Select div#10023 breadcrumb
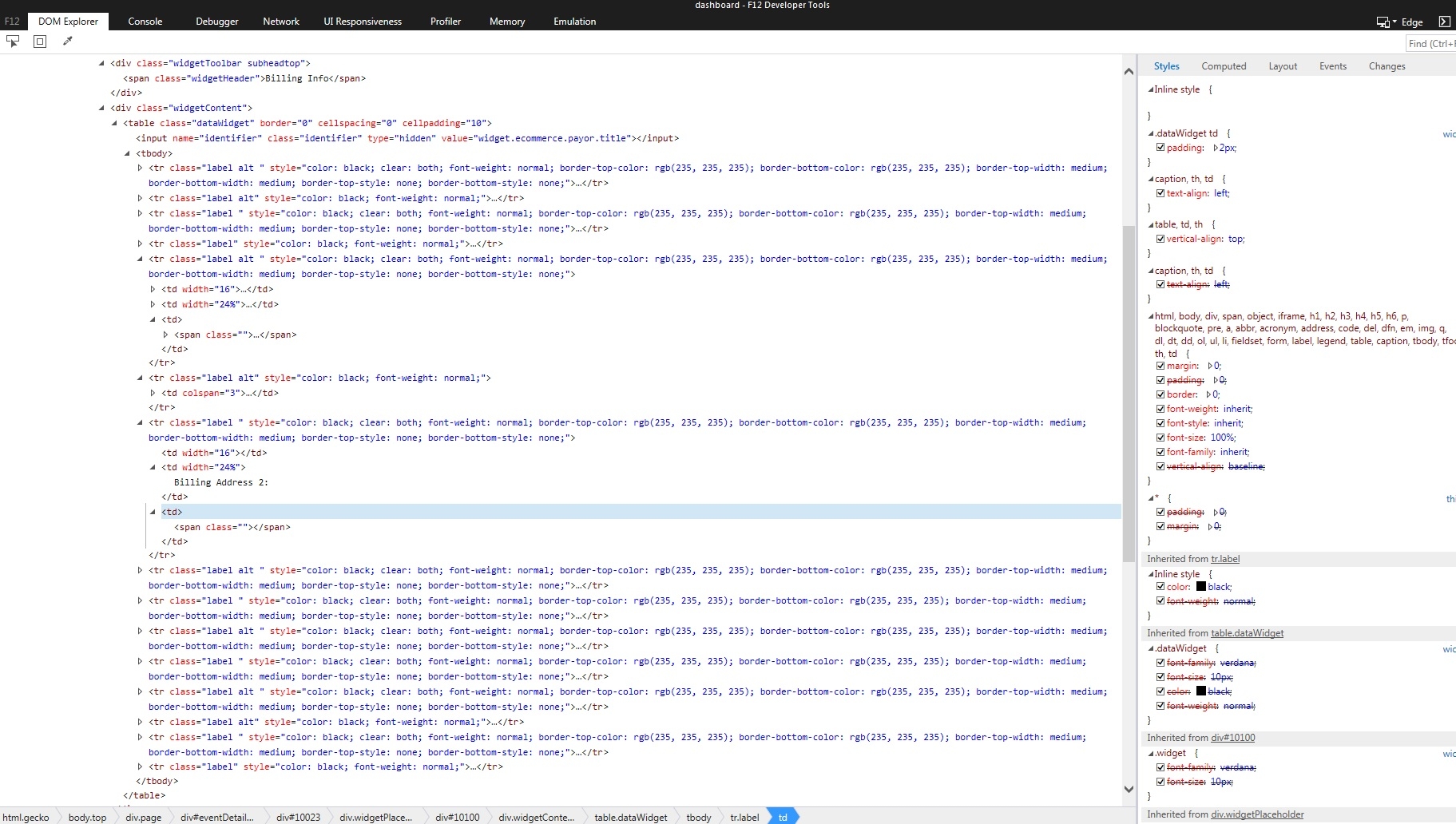Screen dimensions: 1456x824 point(298,817)
